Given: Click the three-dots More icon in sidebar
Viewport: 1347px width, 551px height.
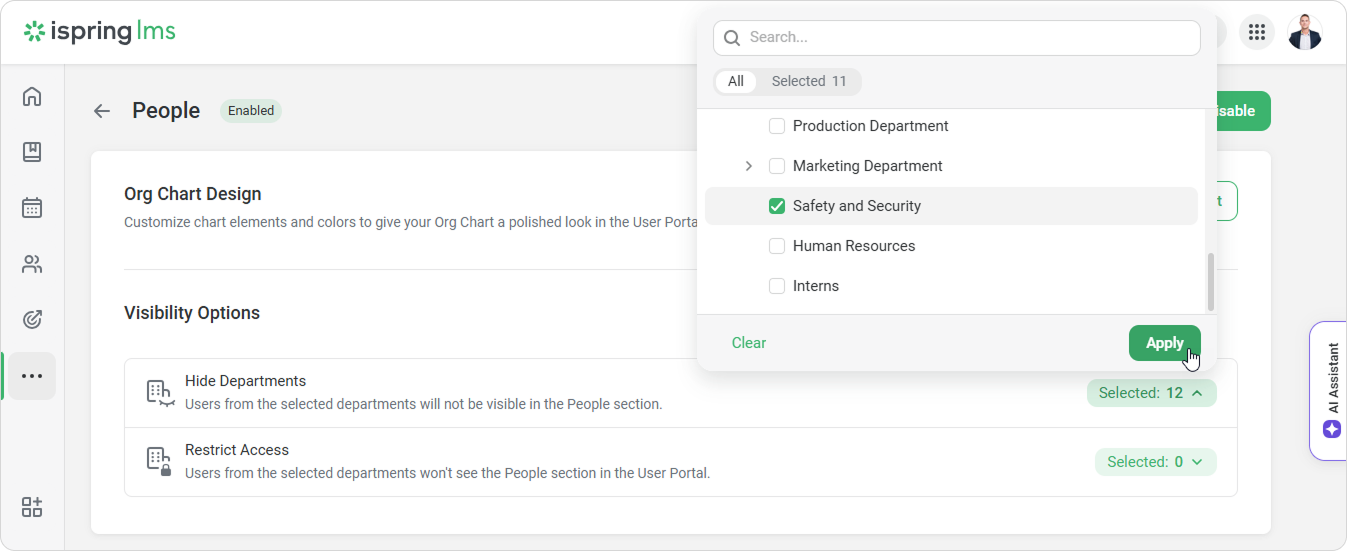Looking at the screenshot, I should coord(32,376).
